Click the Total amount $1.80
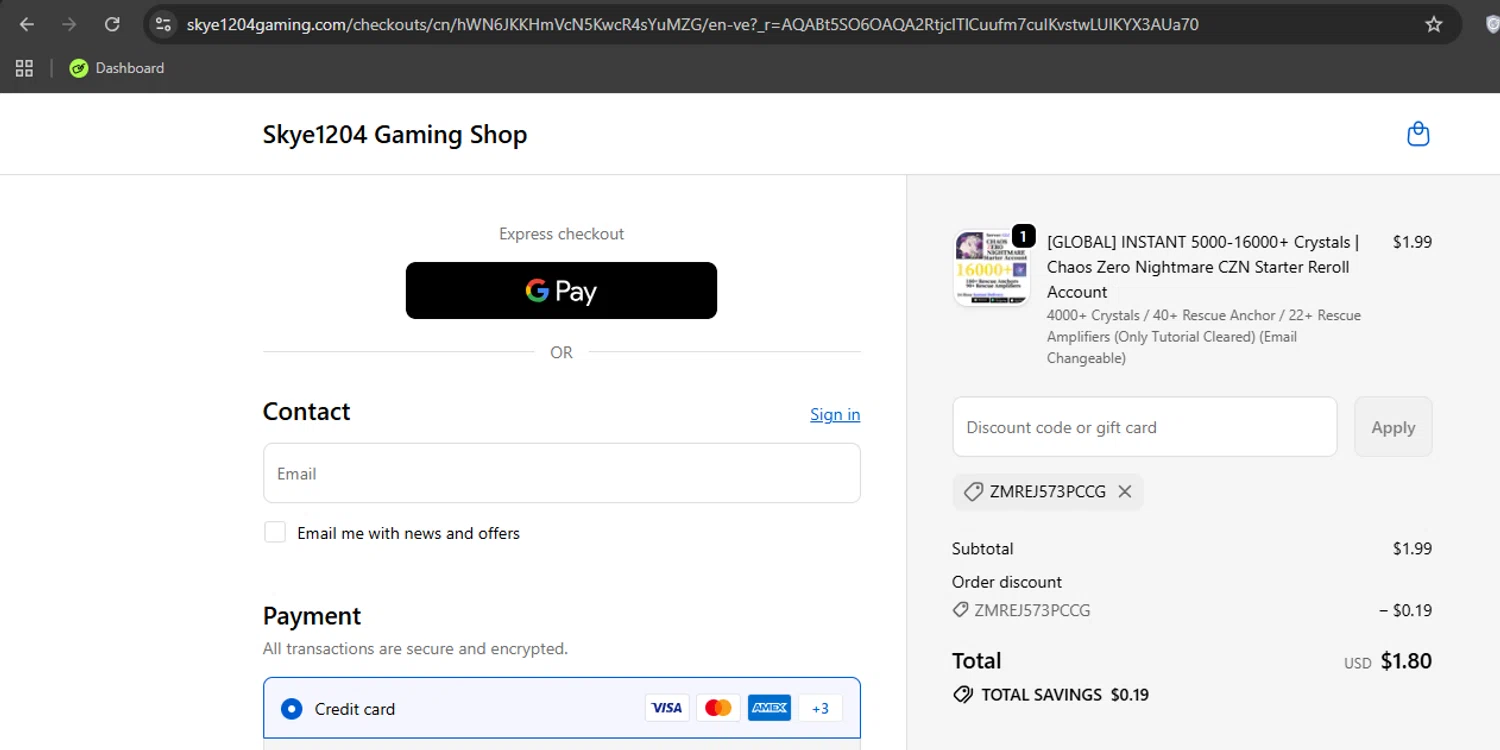Screen dimensions: 1500x750 pos(1406,661)
